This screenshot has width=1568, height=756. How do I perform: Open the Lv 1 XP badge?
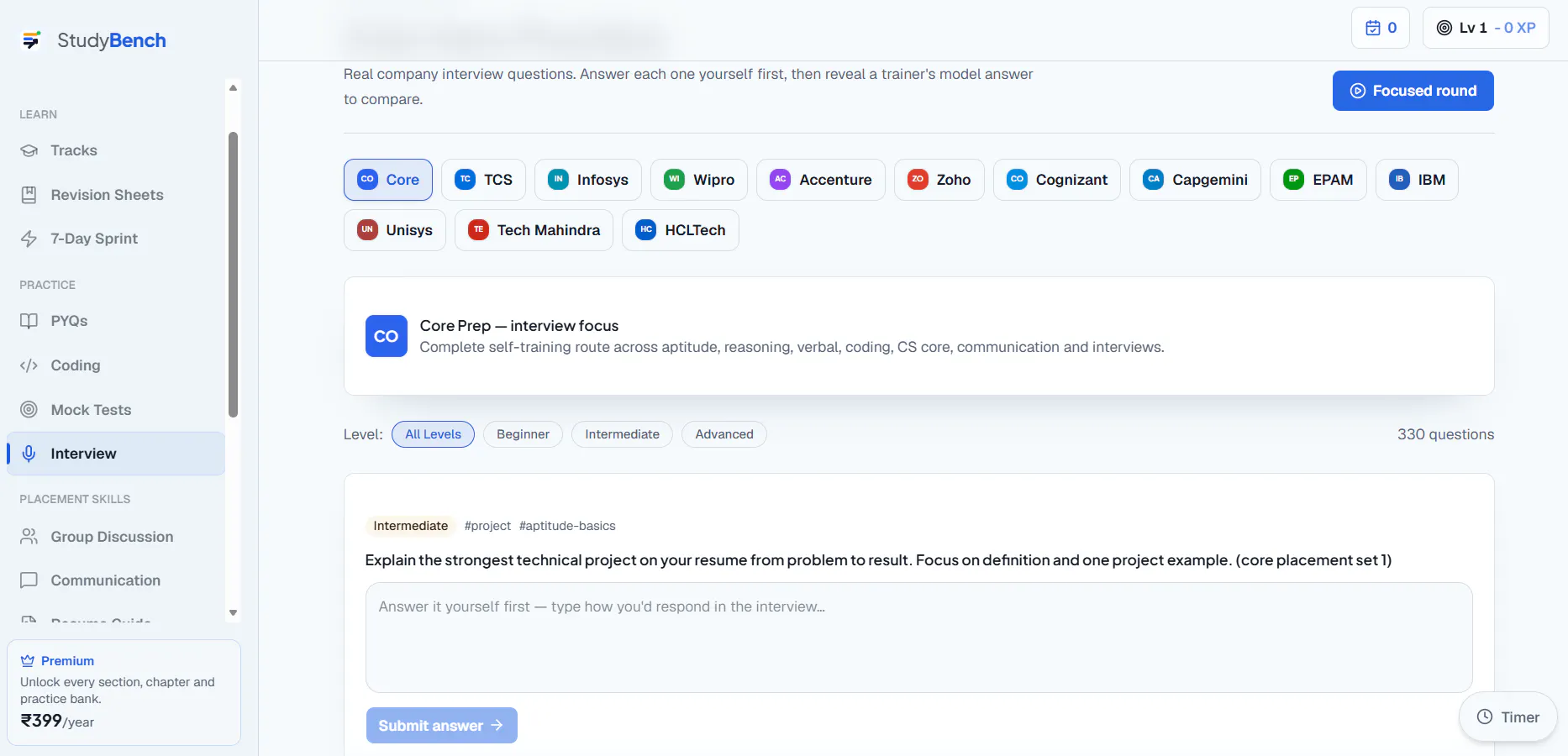point(1486,28)
